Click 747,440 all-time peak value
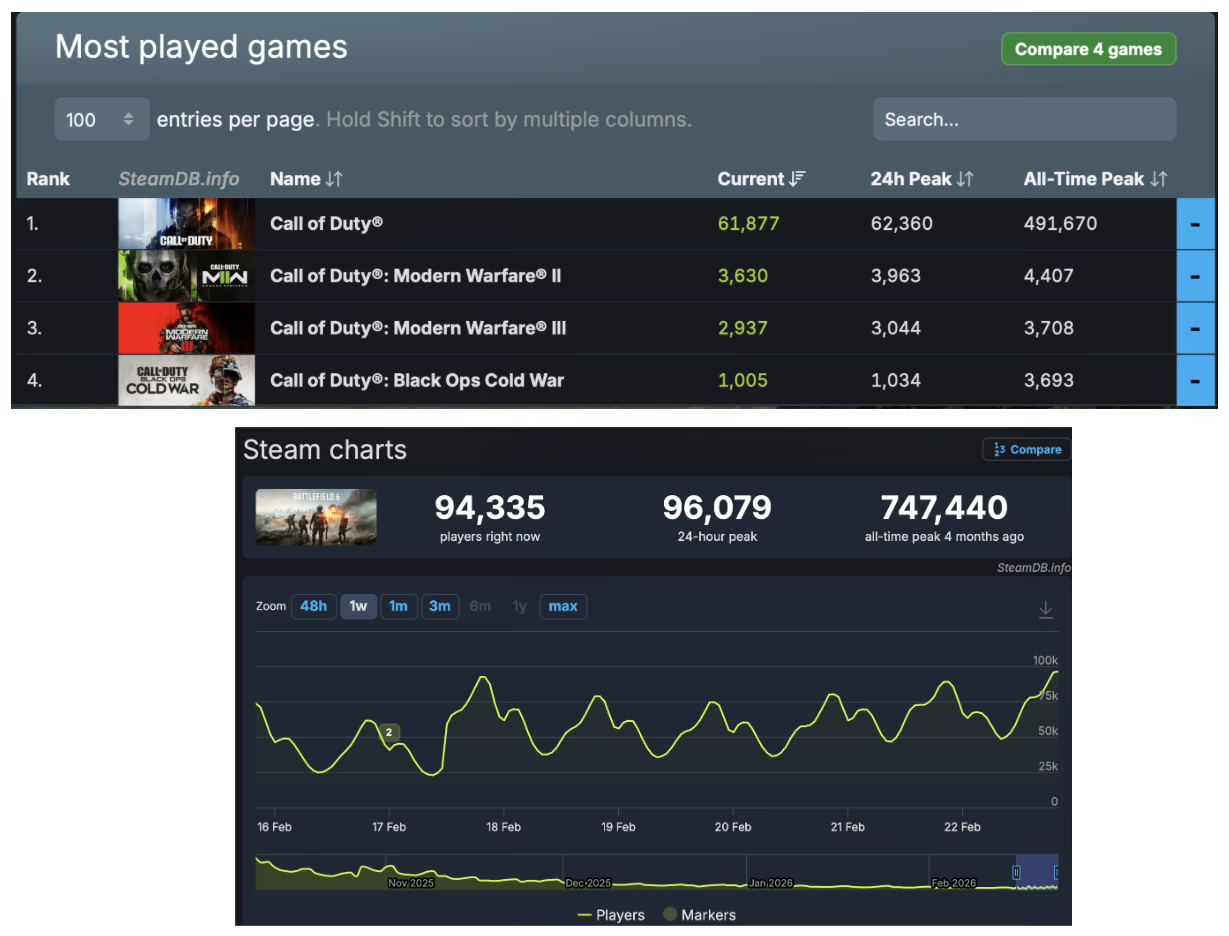1229x936 pixels. click(944, 508)
